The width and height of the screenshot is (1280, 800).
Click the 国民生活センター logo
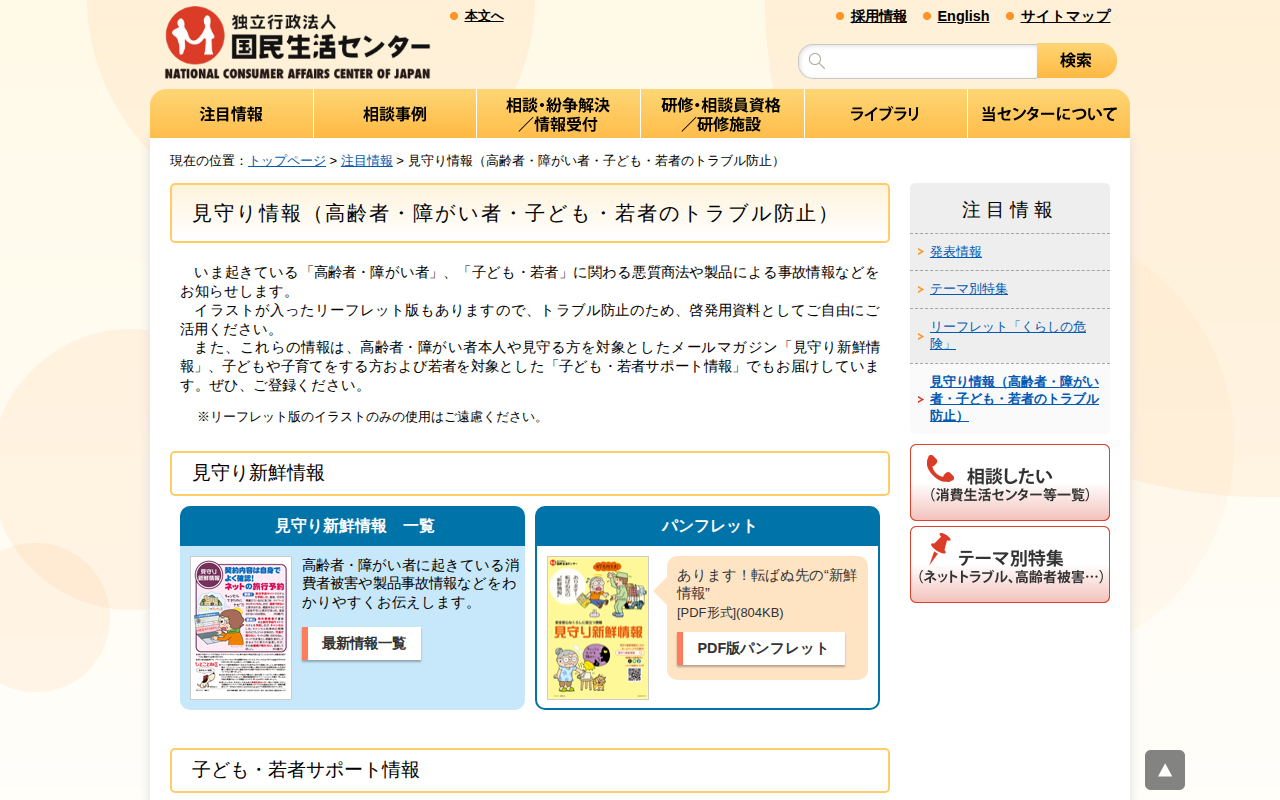tap(297, 42)
